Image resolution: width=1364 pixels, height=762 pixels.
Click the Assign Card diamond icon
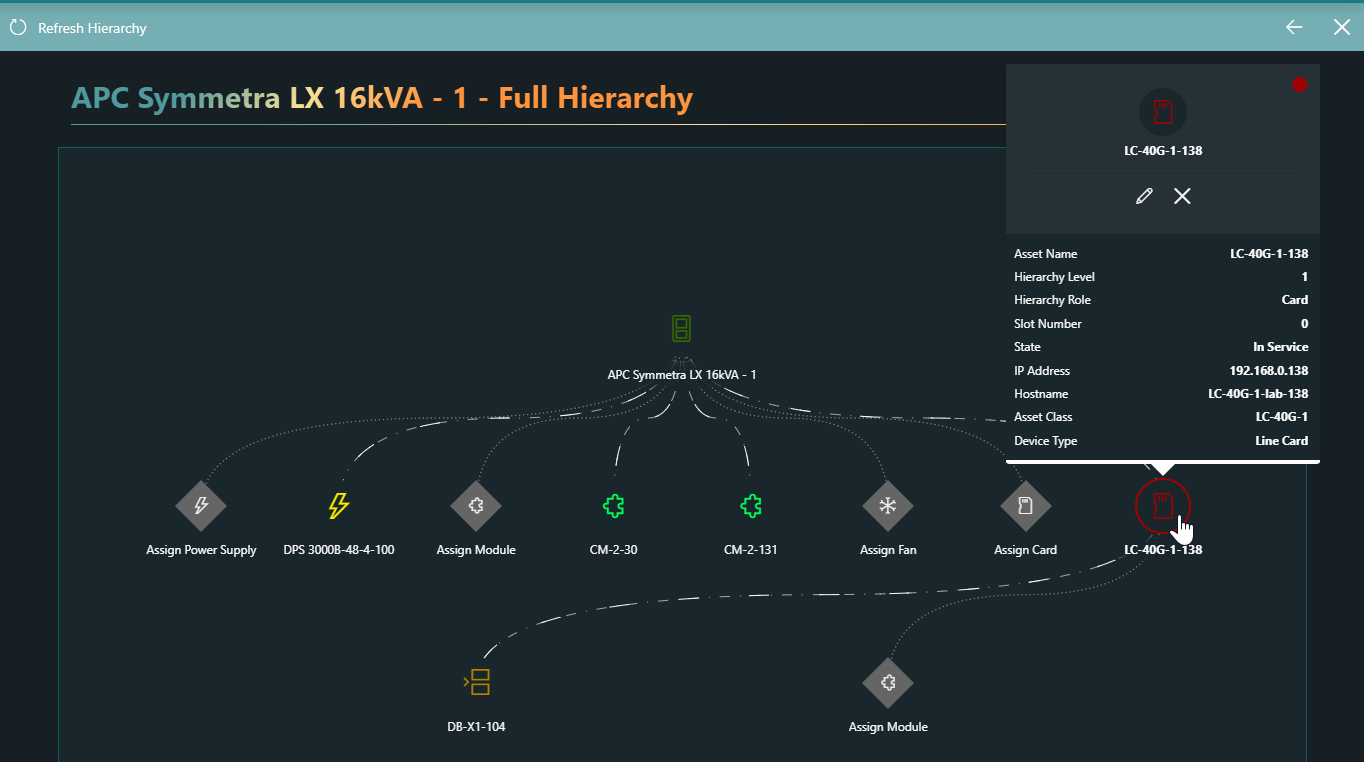(1025, 506)
